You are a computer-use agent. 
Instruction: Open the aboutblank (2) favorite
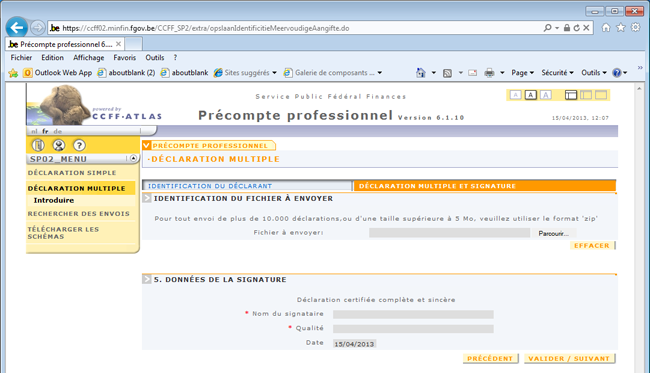[x=126, y=73]
